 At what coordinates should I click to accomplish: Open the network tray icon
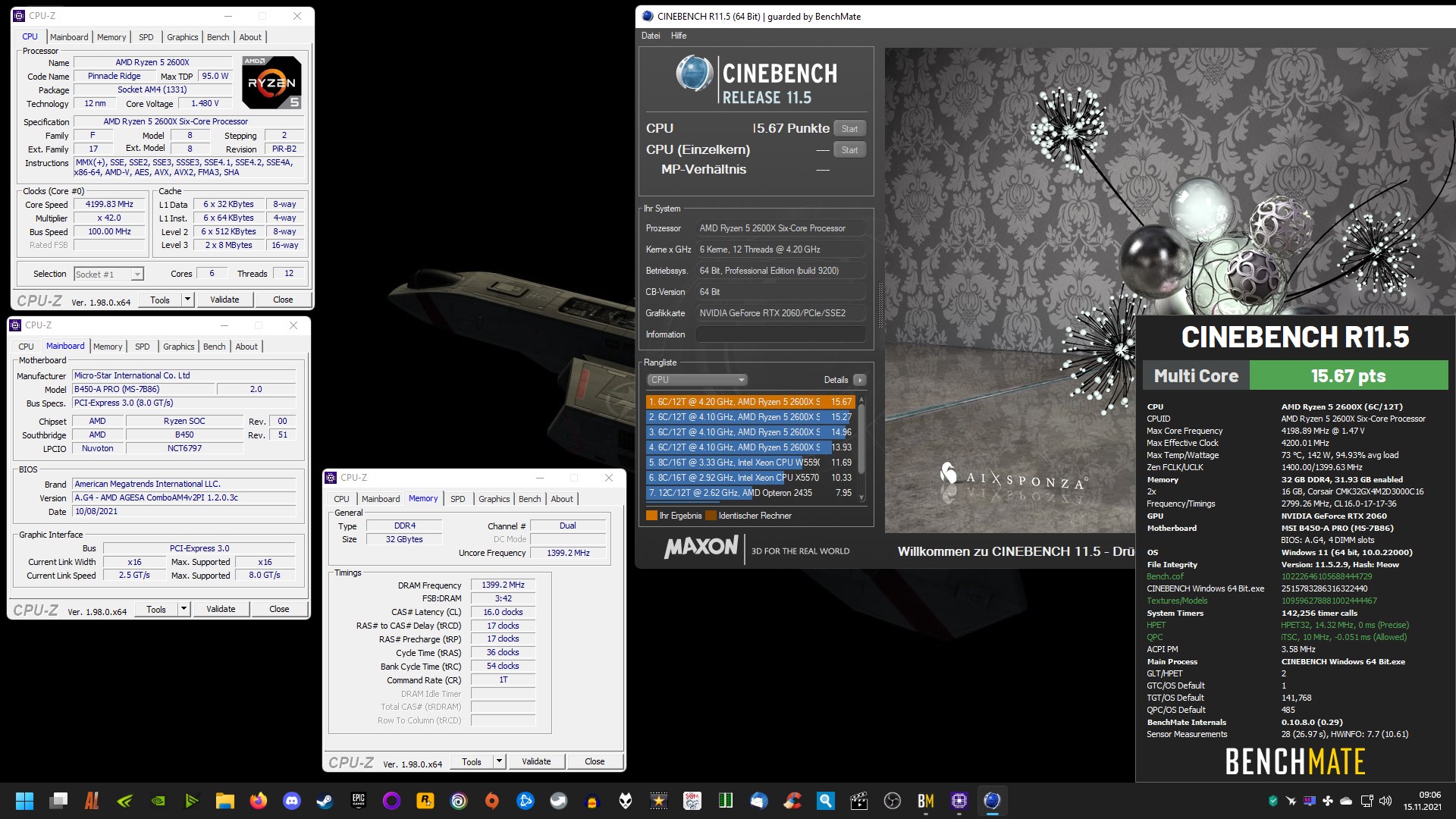pos(1367,801)
